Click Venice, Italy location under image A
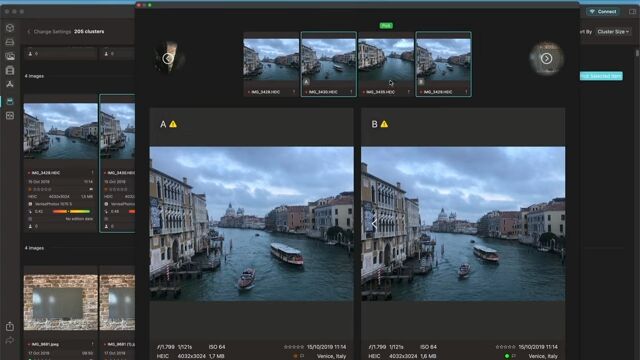The width and height of the screenshot is (640, 360). click(x=331, y=356)
